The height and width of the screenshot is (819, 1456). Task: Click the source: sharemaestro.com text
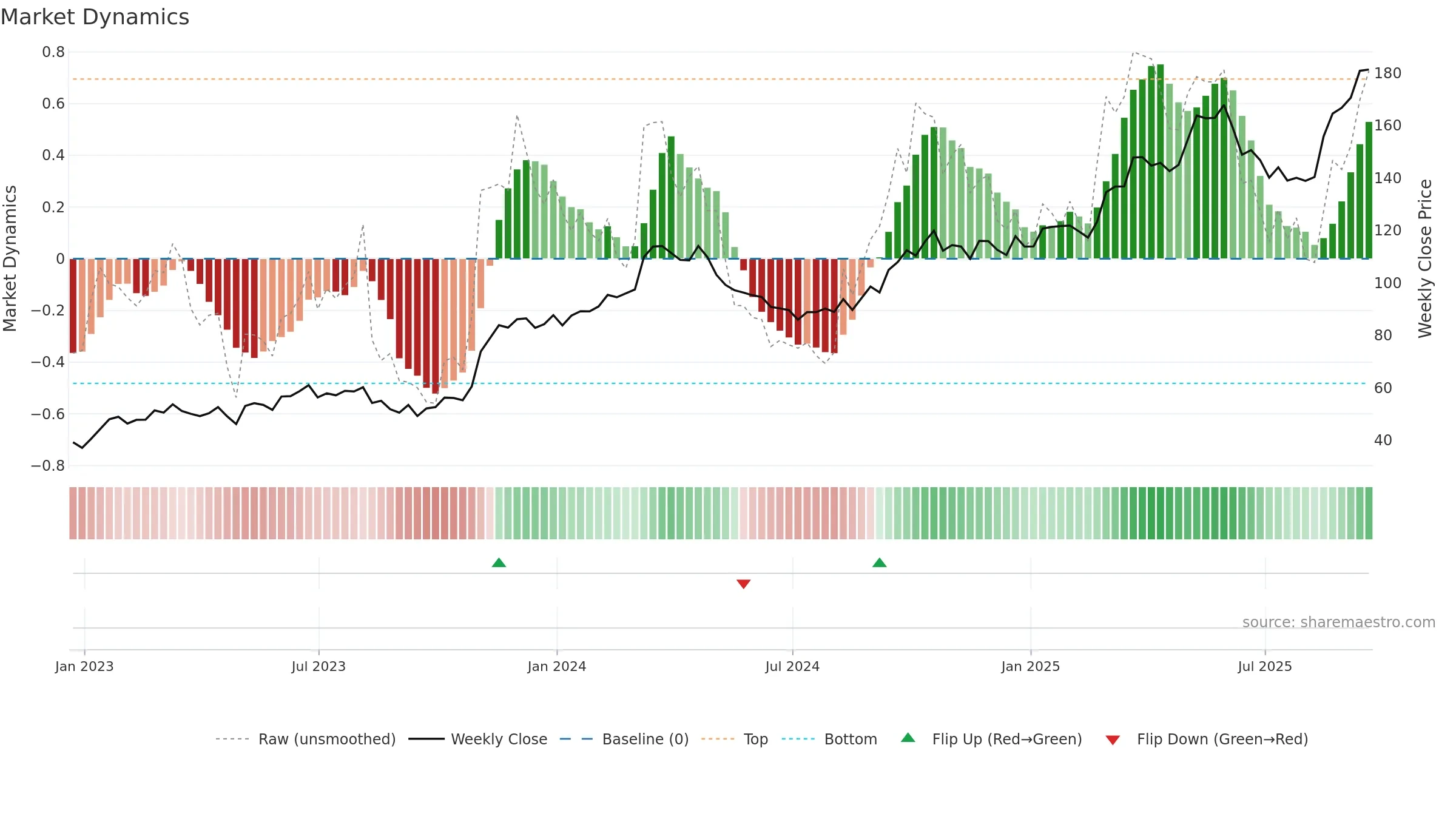click(x=1339, y=622)
